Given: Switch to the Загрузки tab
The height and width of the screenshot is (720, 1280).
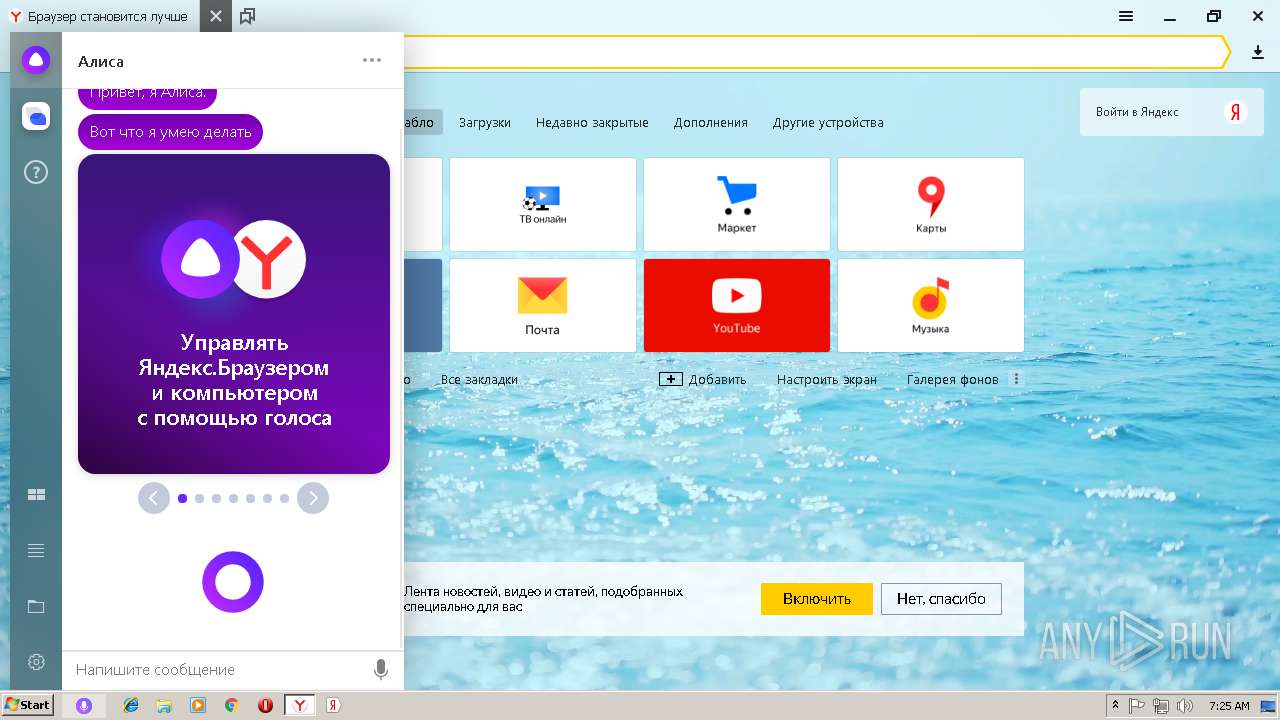Looking at the screenshot, I should point(485,122).
